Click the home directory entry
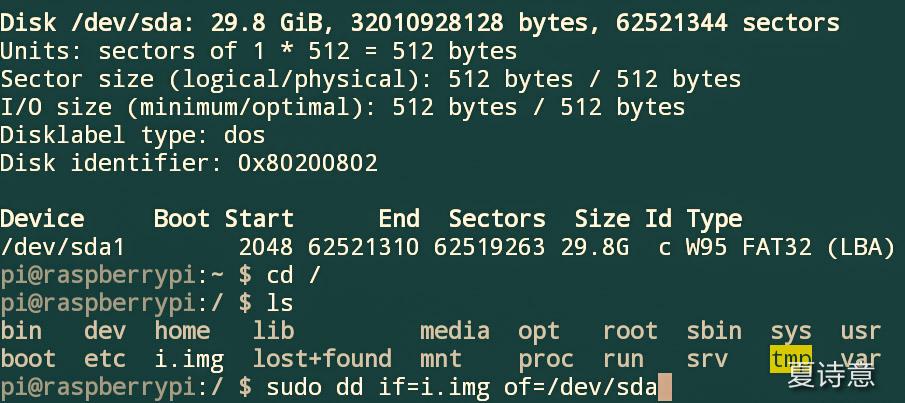Viewport: 905px width, 403px height. (x=182, y=331)
